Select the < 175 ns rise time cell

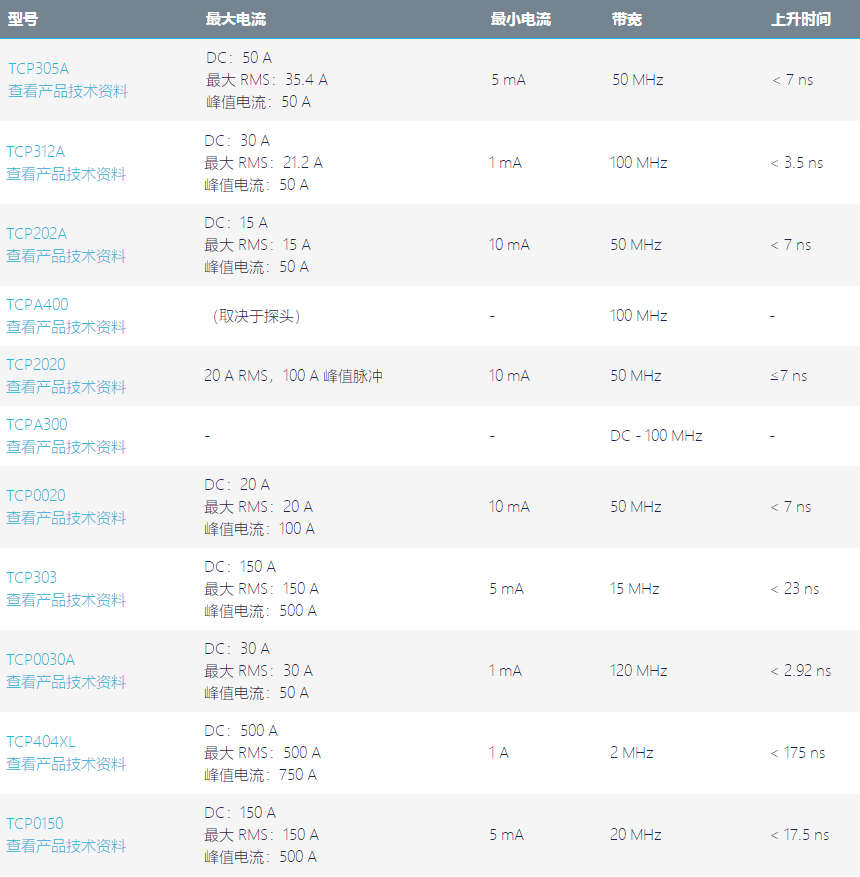tap(797, 753)
